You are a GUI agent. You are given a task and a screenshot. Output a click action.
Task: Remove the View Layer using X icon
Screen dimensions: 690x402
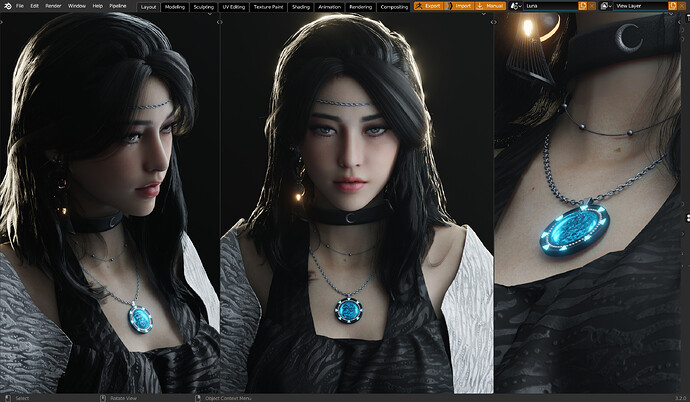pos(682,6)
